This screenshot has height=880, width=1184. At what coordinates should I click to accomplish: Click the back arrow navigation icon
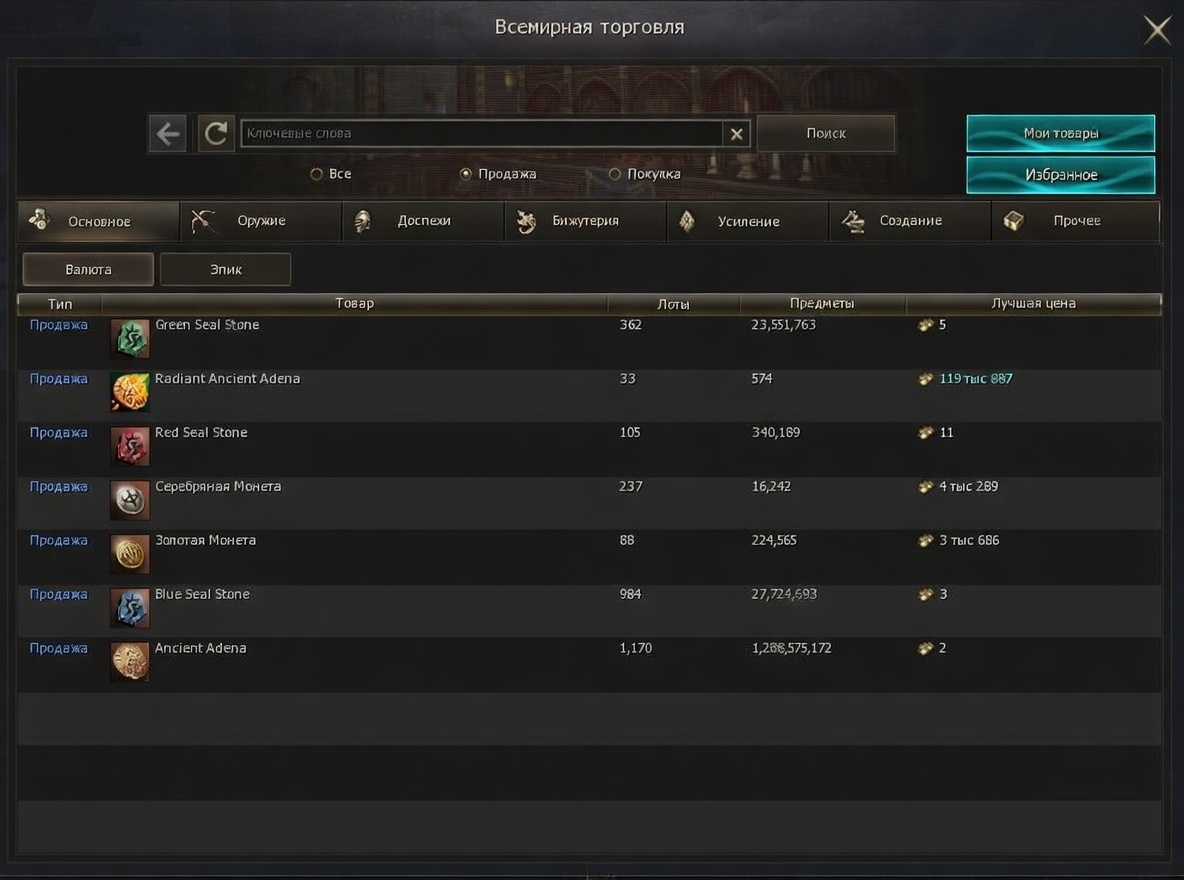pyautogui.click(x=168, y=134)
